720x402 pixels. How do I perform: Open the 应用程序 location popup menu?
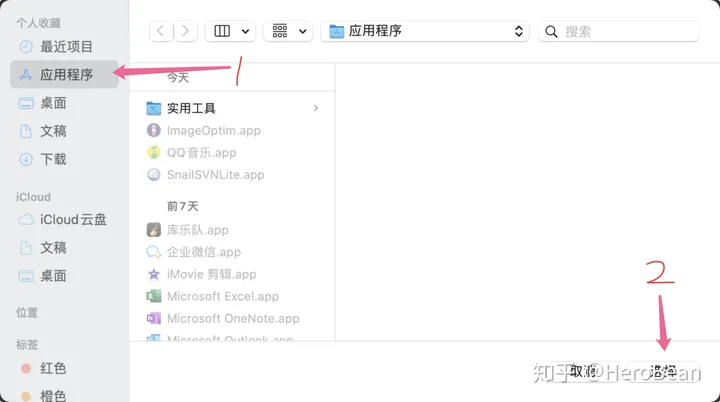(425, 31)
